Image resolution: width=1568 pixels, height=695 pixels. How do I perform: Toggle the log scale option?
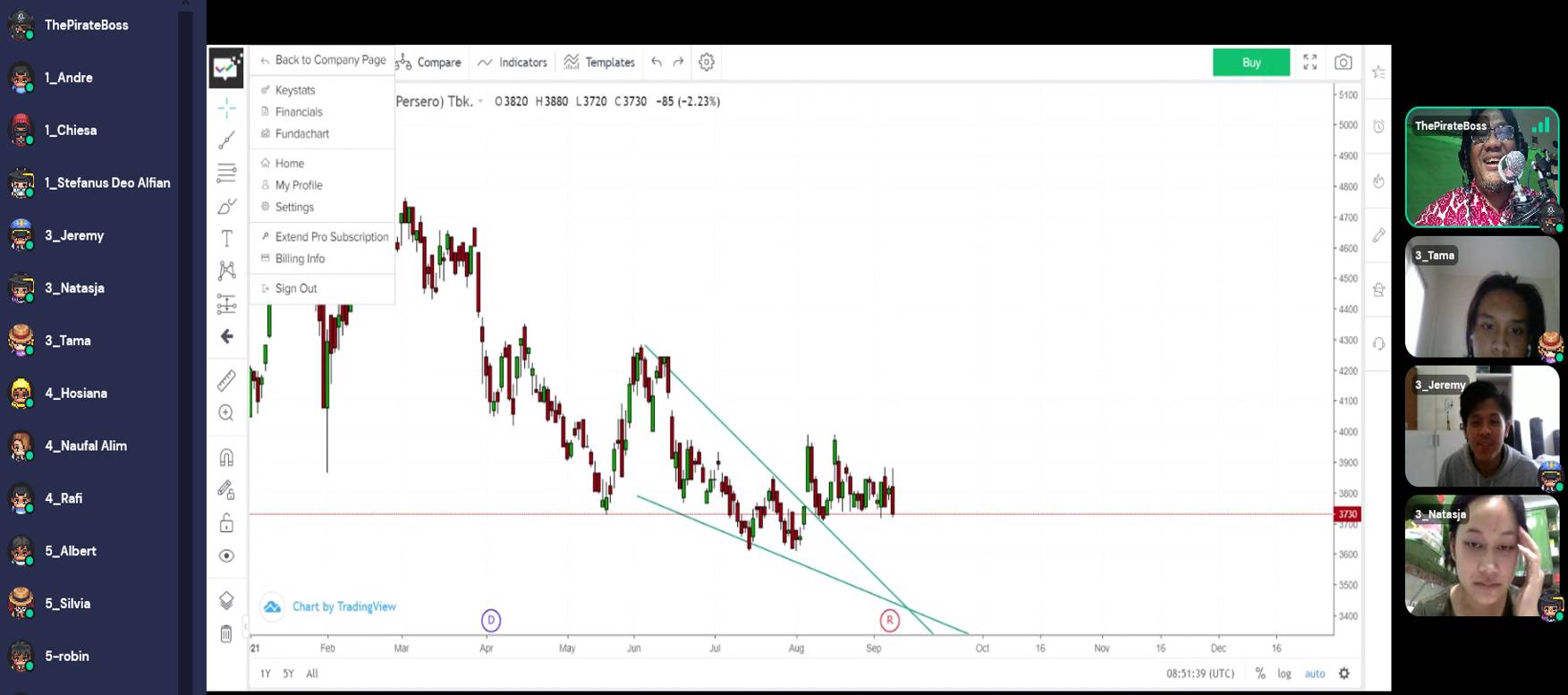1284,674
